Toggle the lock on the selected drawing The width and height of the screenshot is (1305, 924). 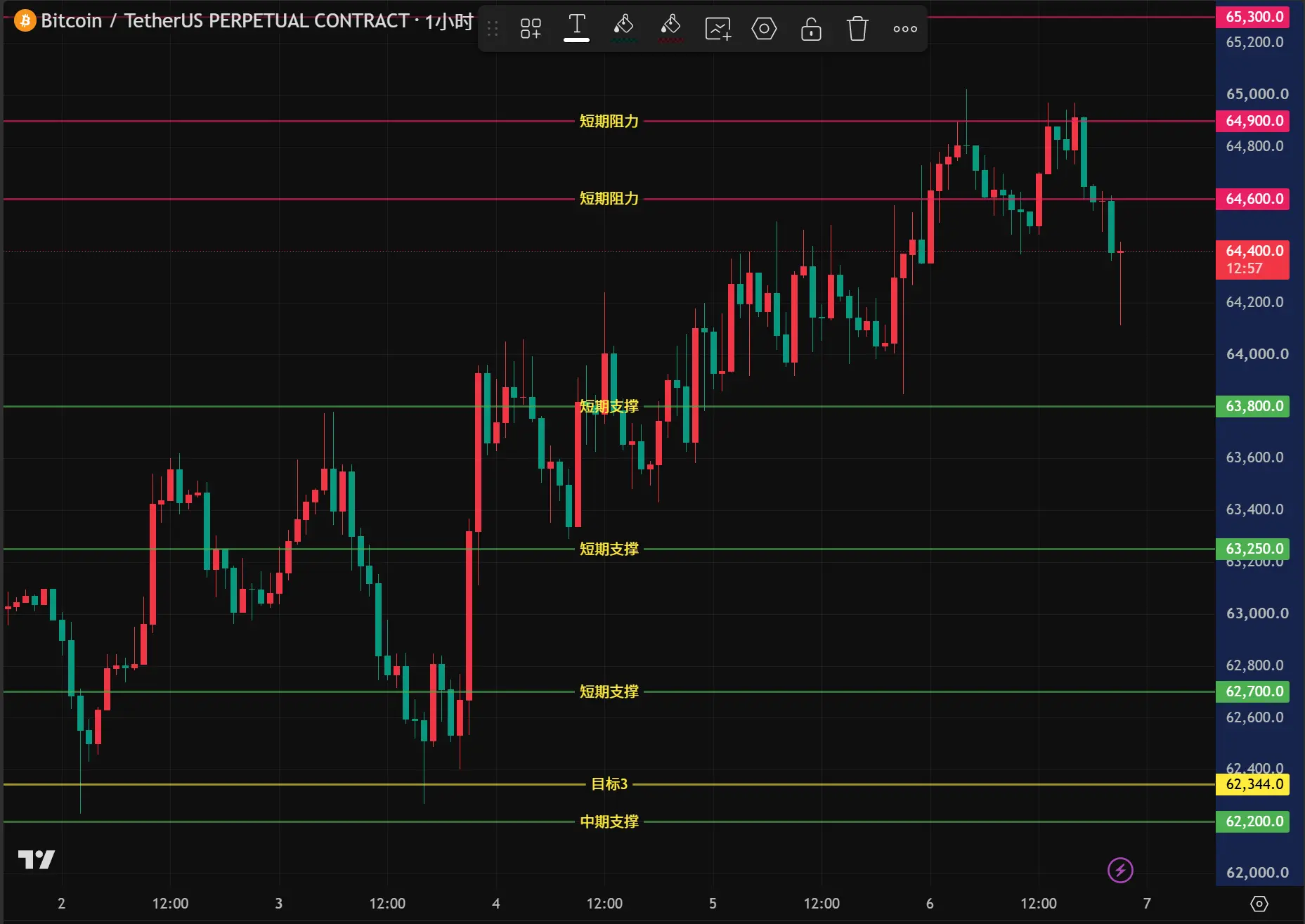(x=811, y=29)
